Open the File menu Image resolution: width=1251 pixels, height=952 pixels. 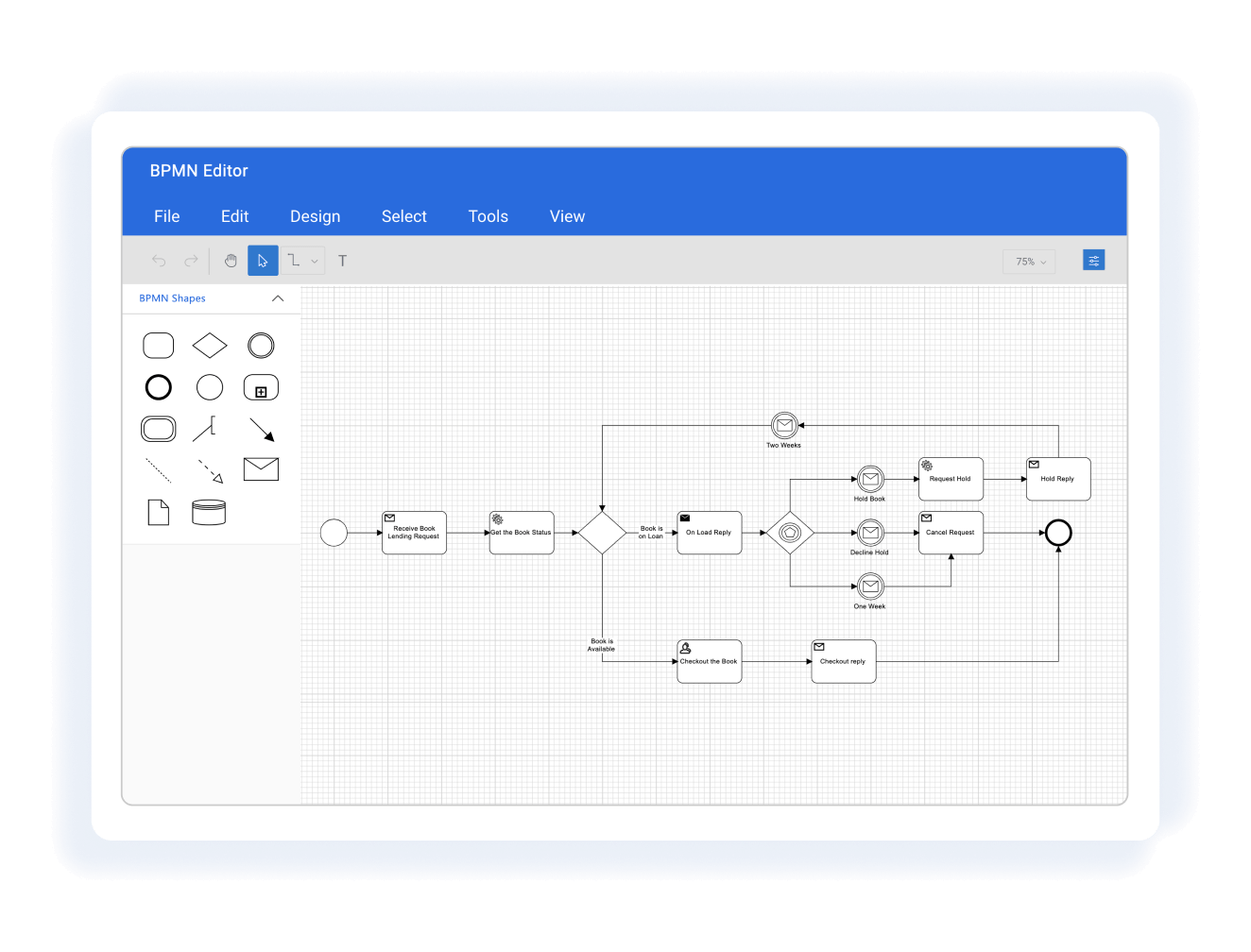[167, 216]
